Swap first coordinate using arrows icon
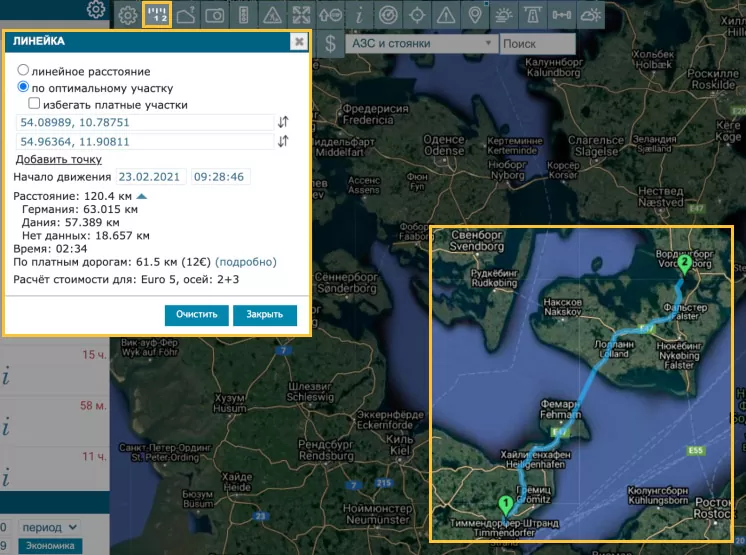Image resolution: width=746 pixels, height=555 pixels. [283, 122]
